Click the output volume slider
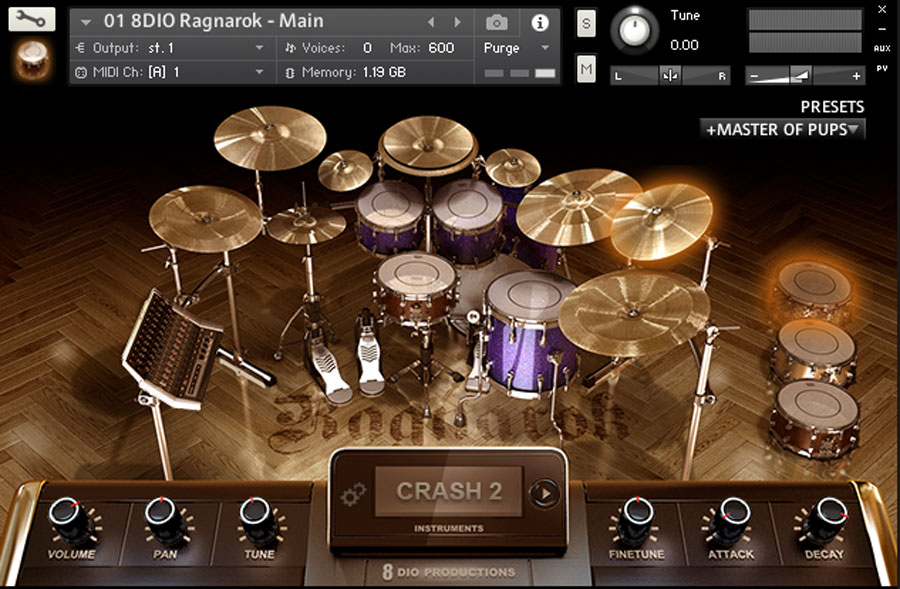 pyautogui.click(x=805, y=75)
